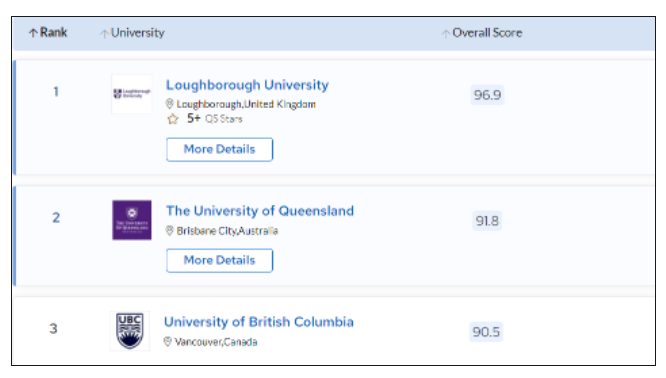Click location pin beside Loughborough, United Kingdom

coord(169,104)
